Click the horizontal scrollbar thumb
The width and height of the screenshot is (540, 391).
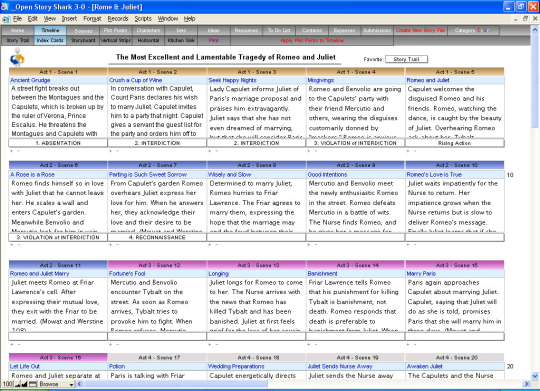pos(176,384)
